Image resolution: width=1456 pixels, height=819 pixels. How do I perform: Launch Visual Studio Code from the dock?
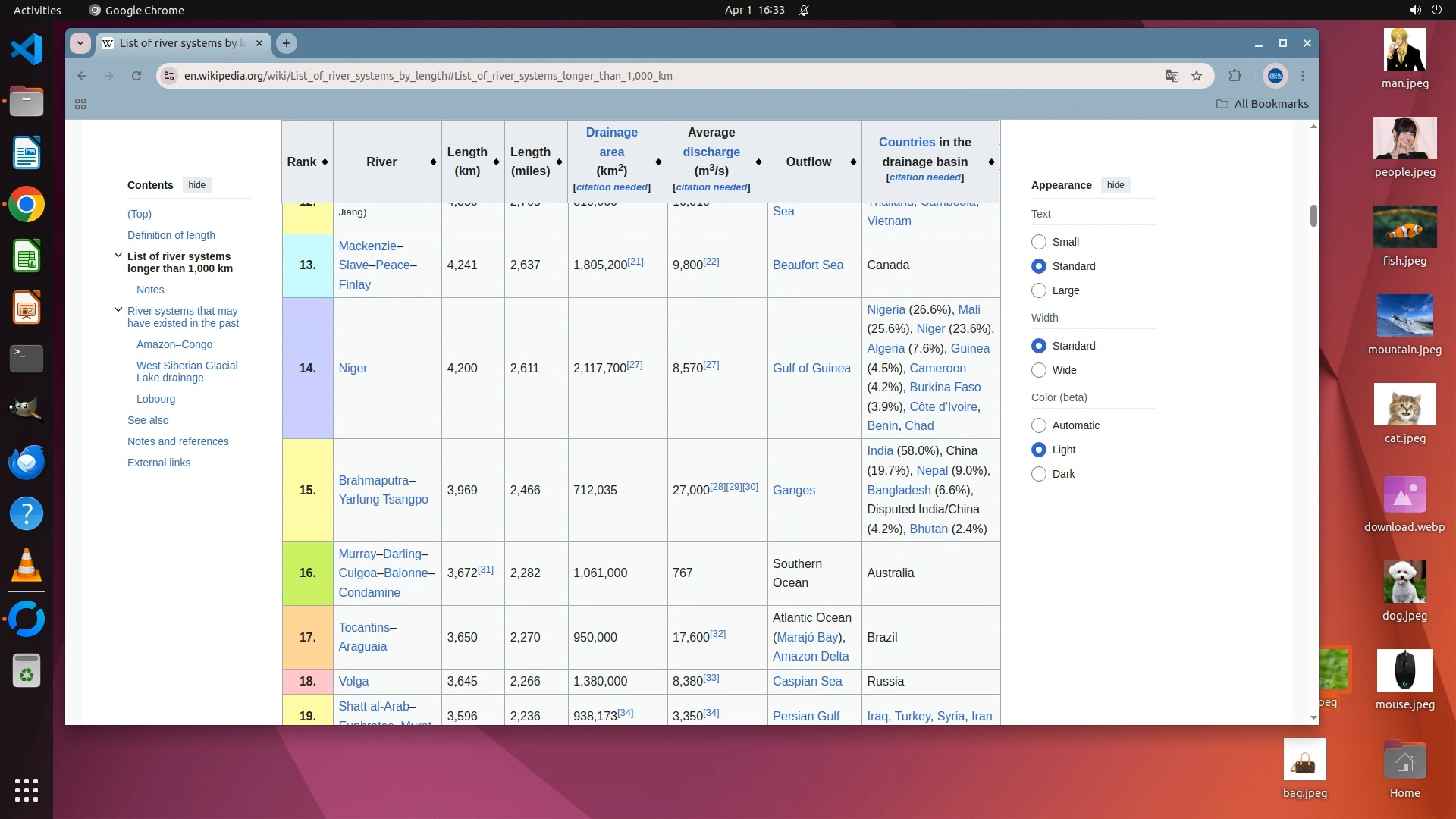pyautogui.click(x=27, y=50)
